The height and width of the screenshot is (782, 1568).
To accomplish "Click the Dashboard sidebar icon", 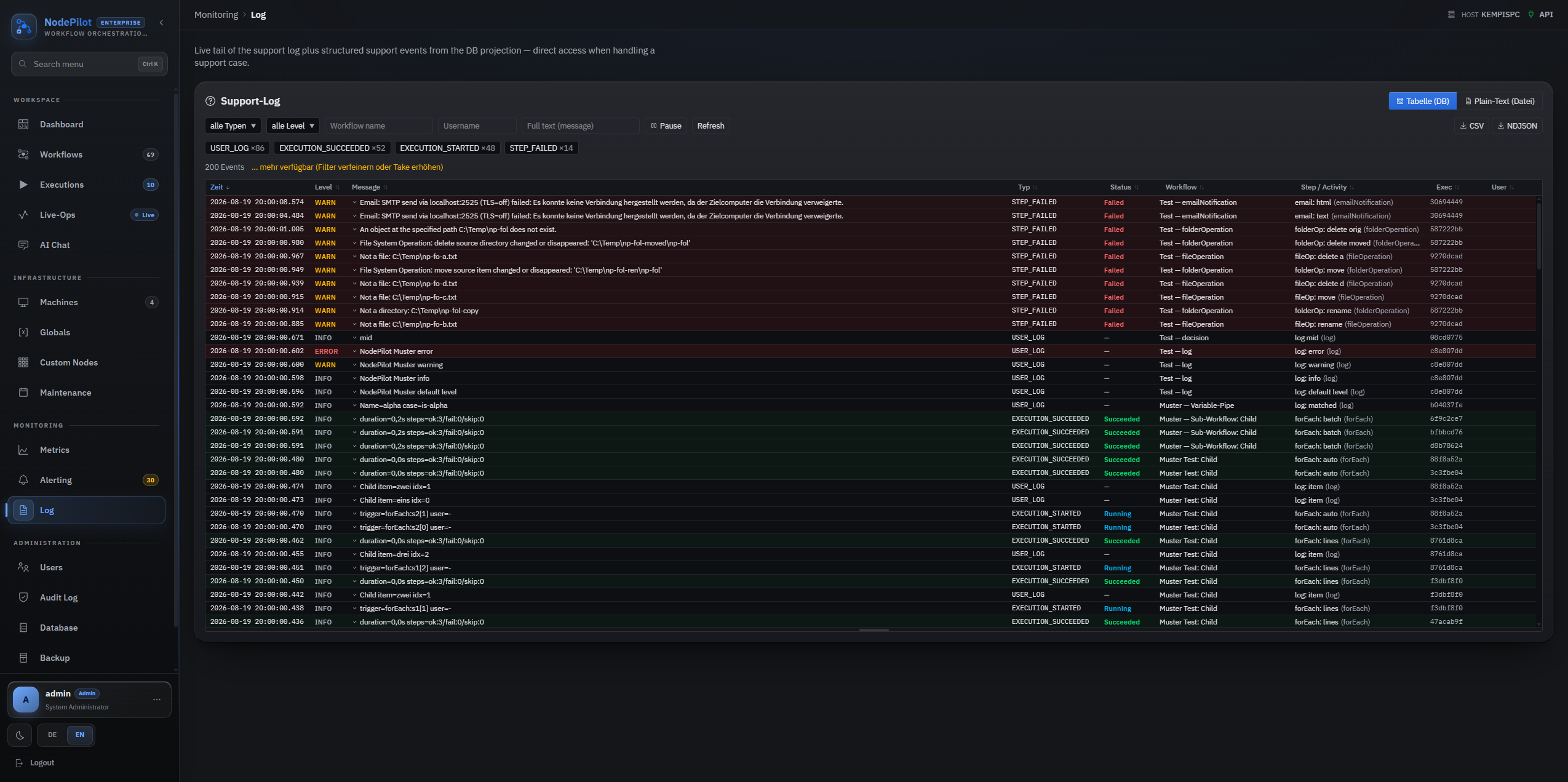I will 23,124.
